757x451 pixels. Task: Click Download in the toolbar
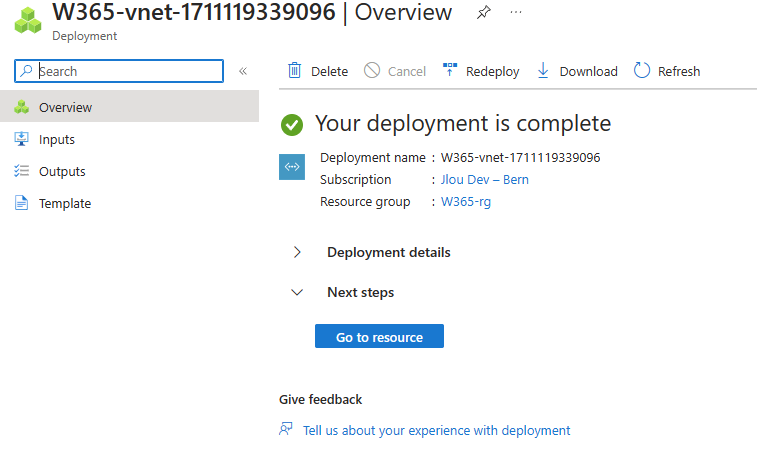coord(577,71)
